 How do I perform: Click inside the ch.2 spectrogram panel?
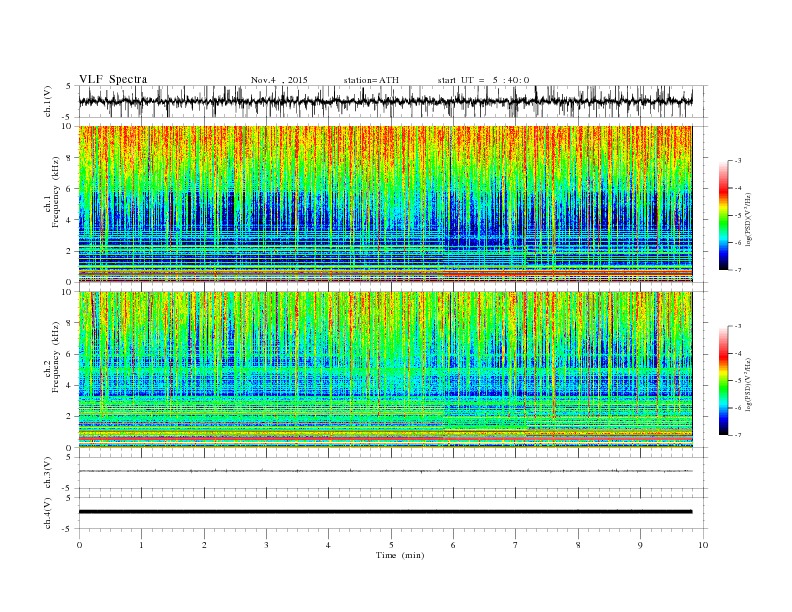click(385, 370)
